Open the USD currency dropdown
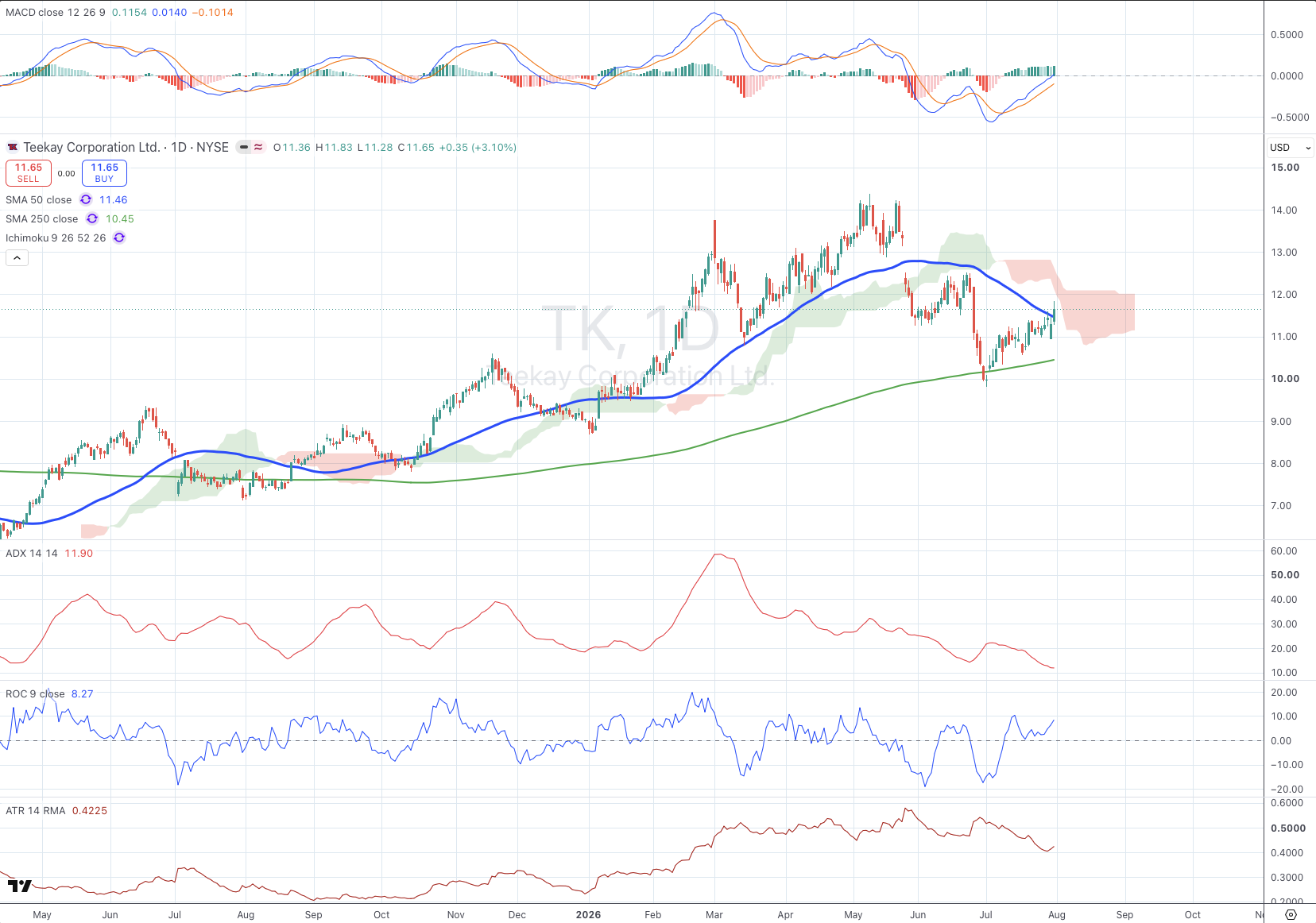The image size is (1316, 923). point(1291,148)
